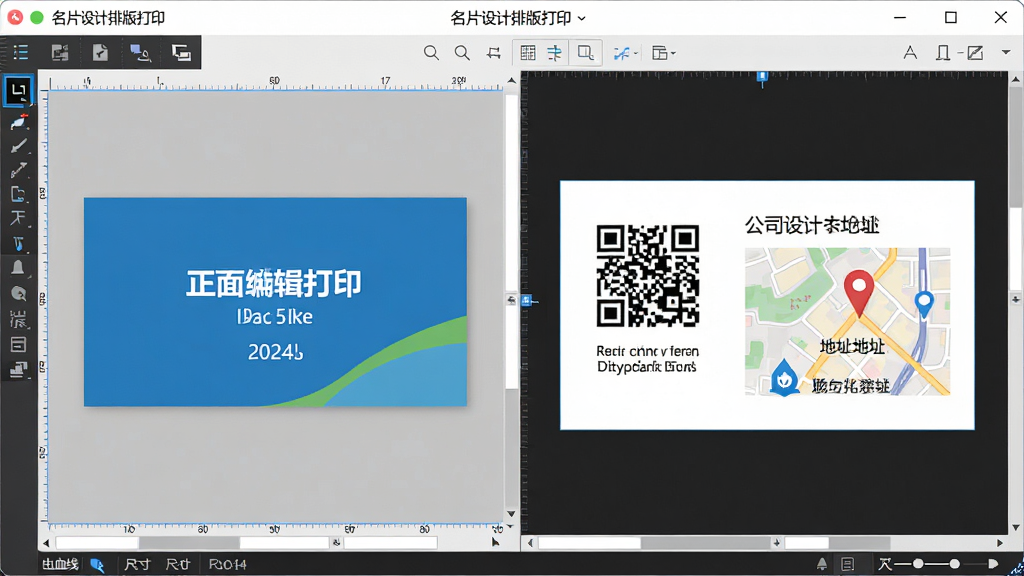The height and width of the screenshot is (576, 1024).
Task: Click the edit square-with-pencil icon
Action: coord(975,53)
